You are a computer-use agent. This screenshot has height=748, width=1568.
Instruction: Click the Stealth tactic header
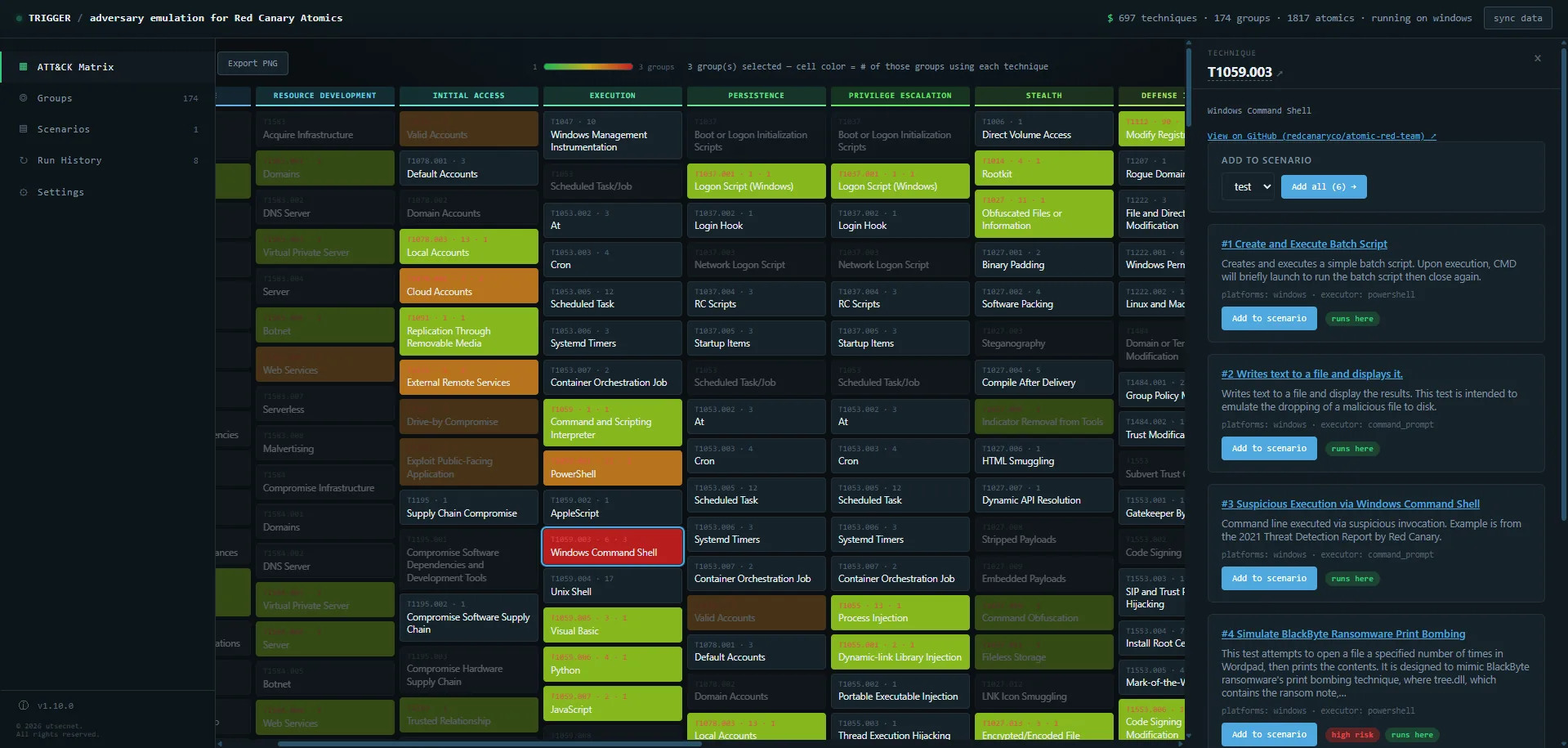click(1043, 96)
